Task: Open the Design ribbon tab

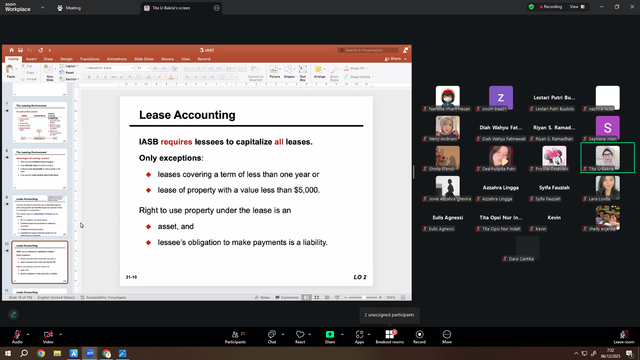Action: [66, 59]
